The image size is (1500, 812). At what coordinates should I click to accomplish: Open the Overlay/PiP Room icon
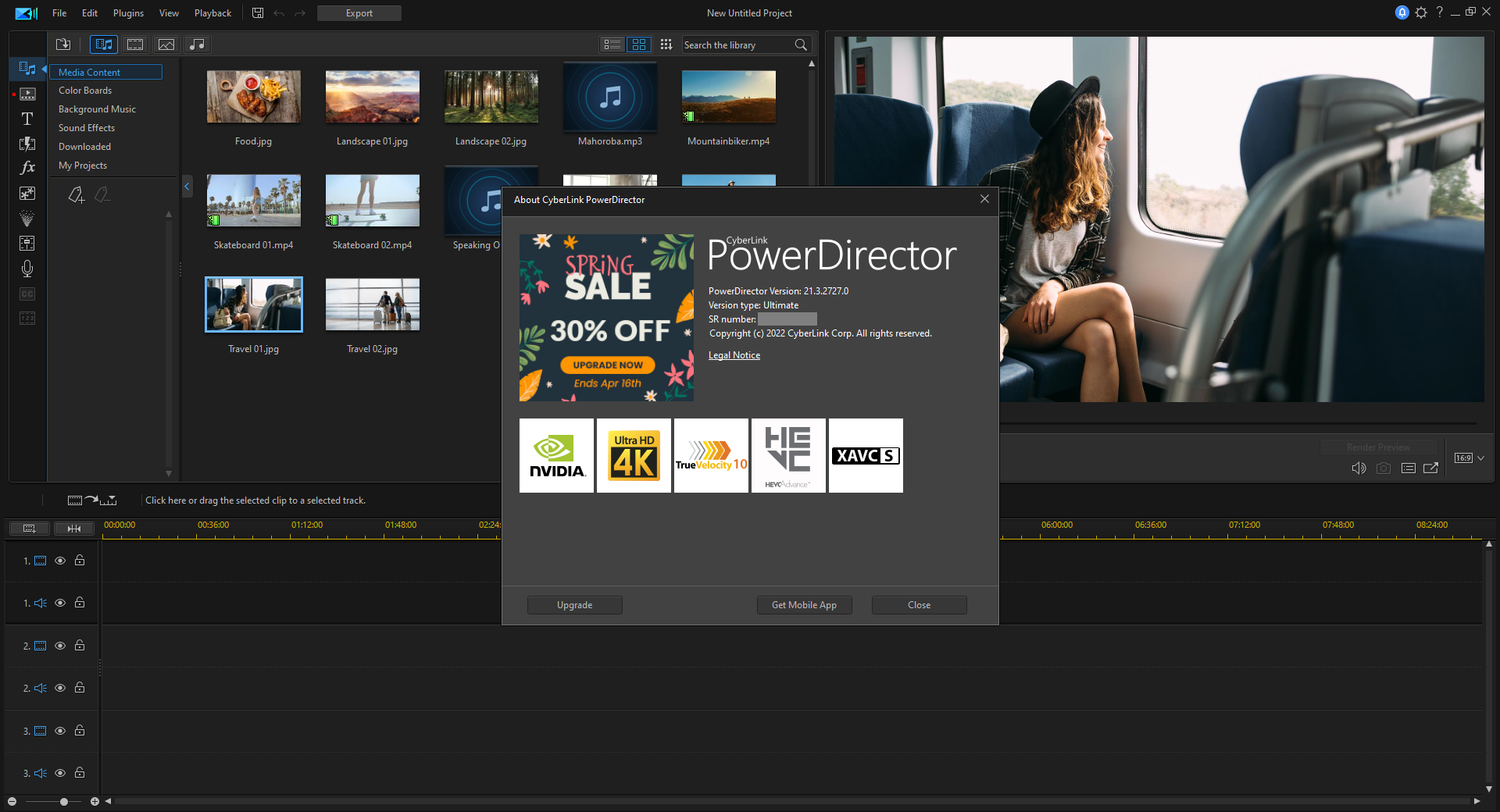(27, 193)
